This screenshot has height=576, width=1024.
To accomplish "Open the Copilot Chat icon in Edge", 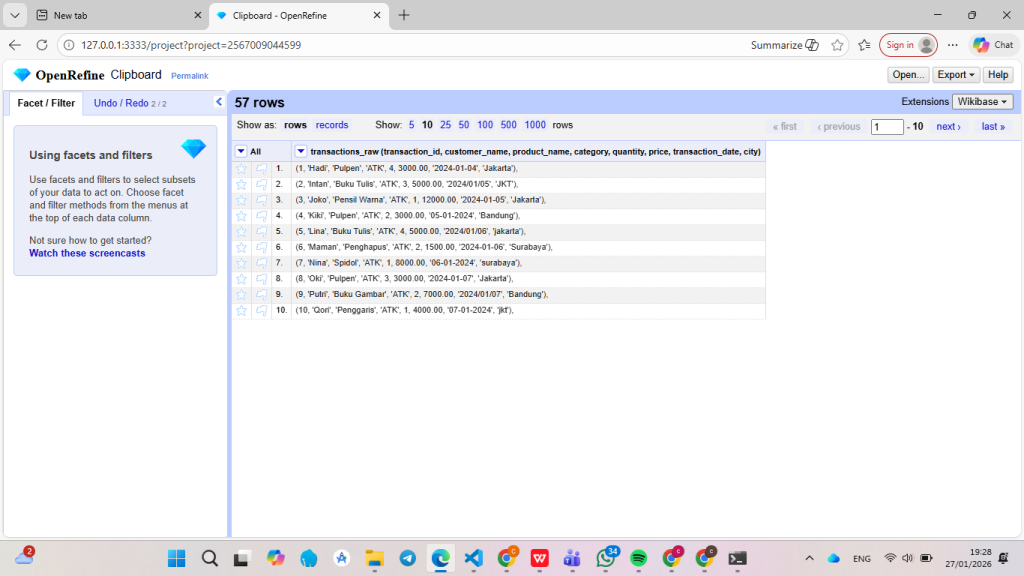I will [x=993, y=45].
